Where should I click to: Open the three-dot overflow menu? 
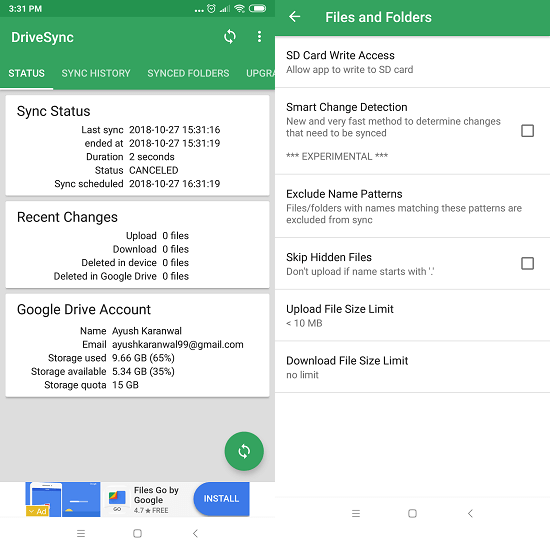[x=259, y=37]
